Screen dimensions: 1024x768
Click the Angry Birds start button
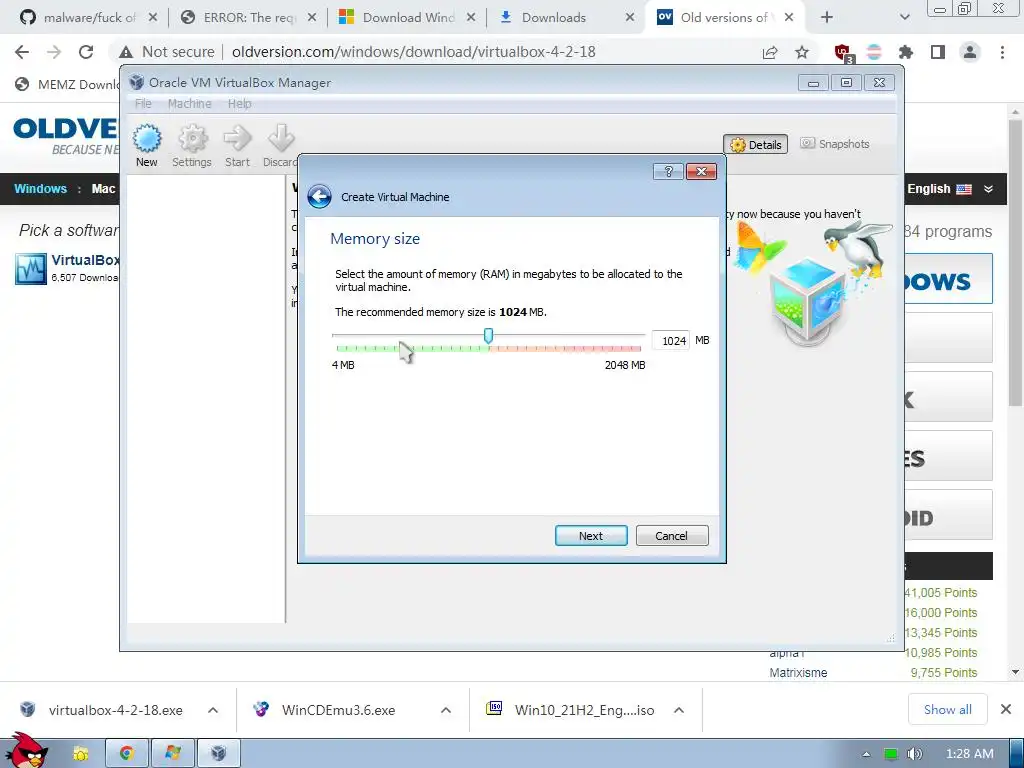[25, 752]
